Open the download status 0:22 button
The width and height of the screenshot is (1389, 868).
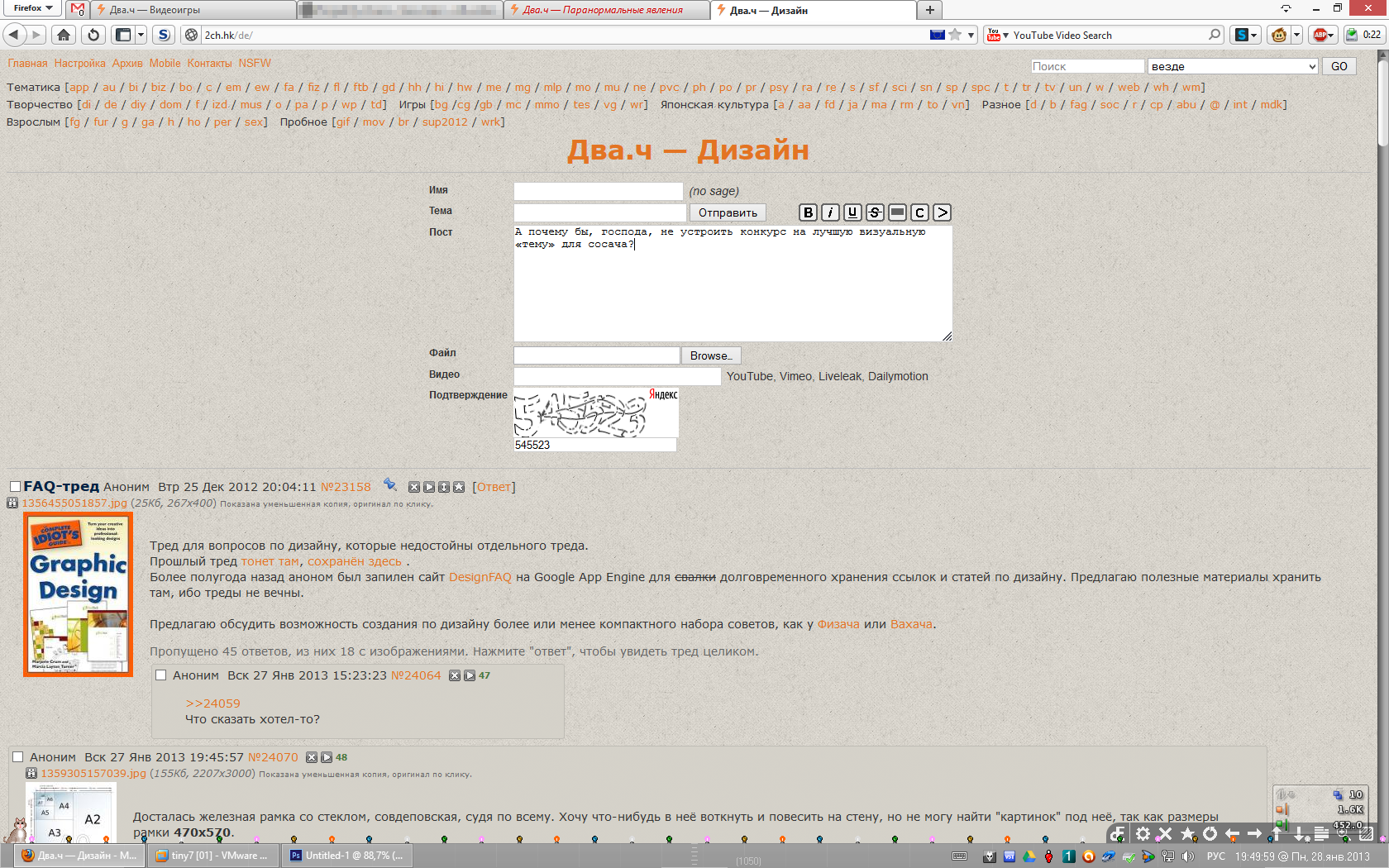click(1363, 35)
